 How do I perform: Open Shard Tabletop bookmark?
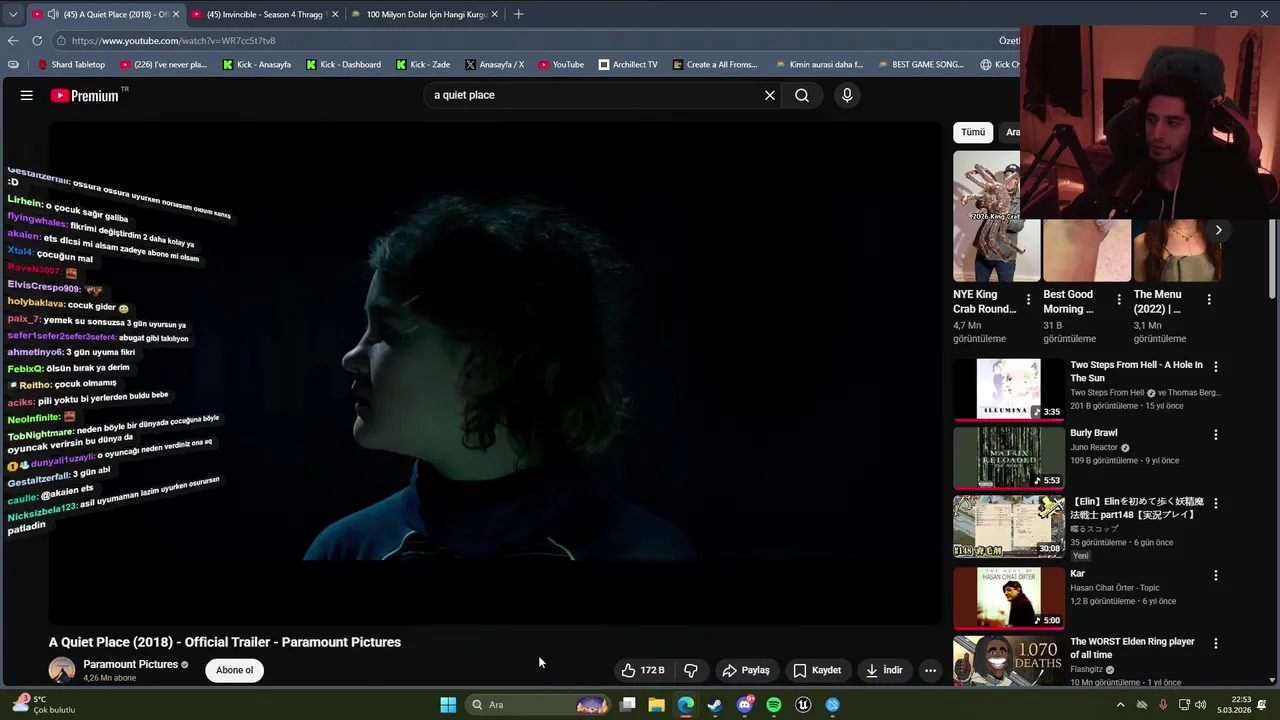(71, 64)
